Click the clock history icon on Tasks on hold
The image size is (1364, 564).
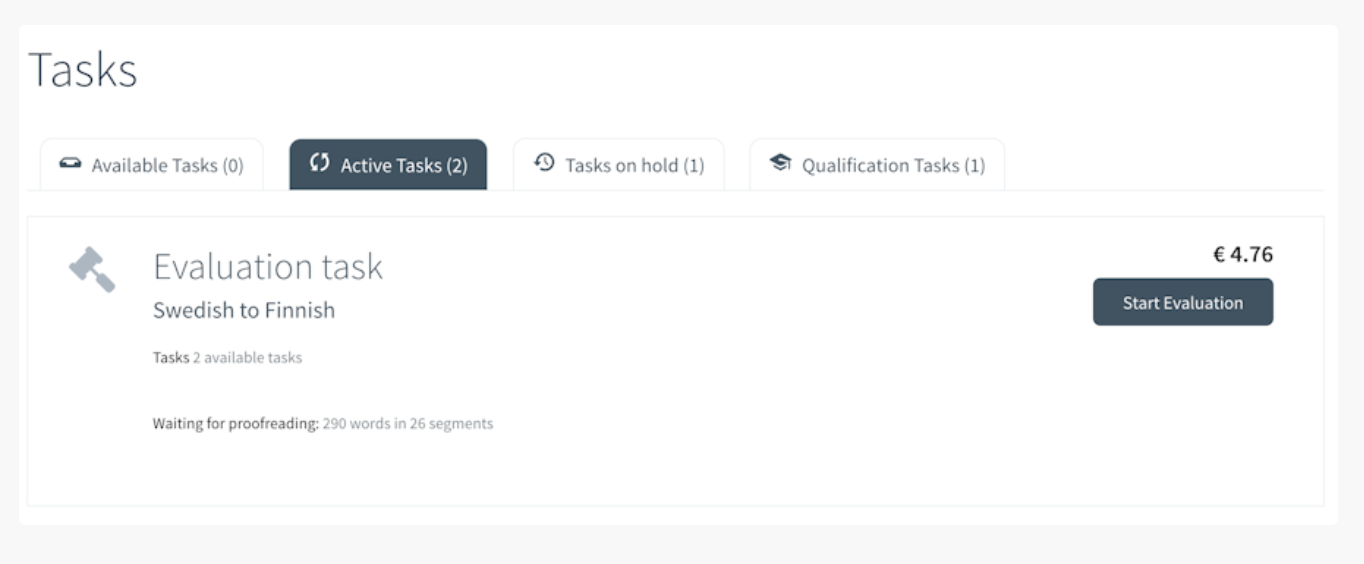click(544, 162)
